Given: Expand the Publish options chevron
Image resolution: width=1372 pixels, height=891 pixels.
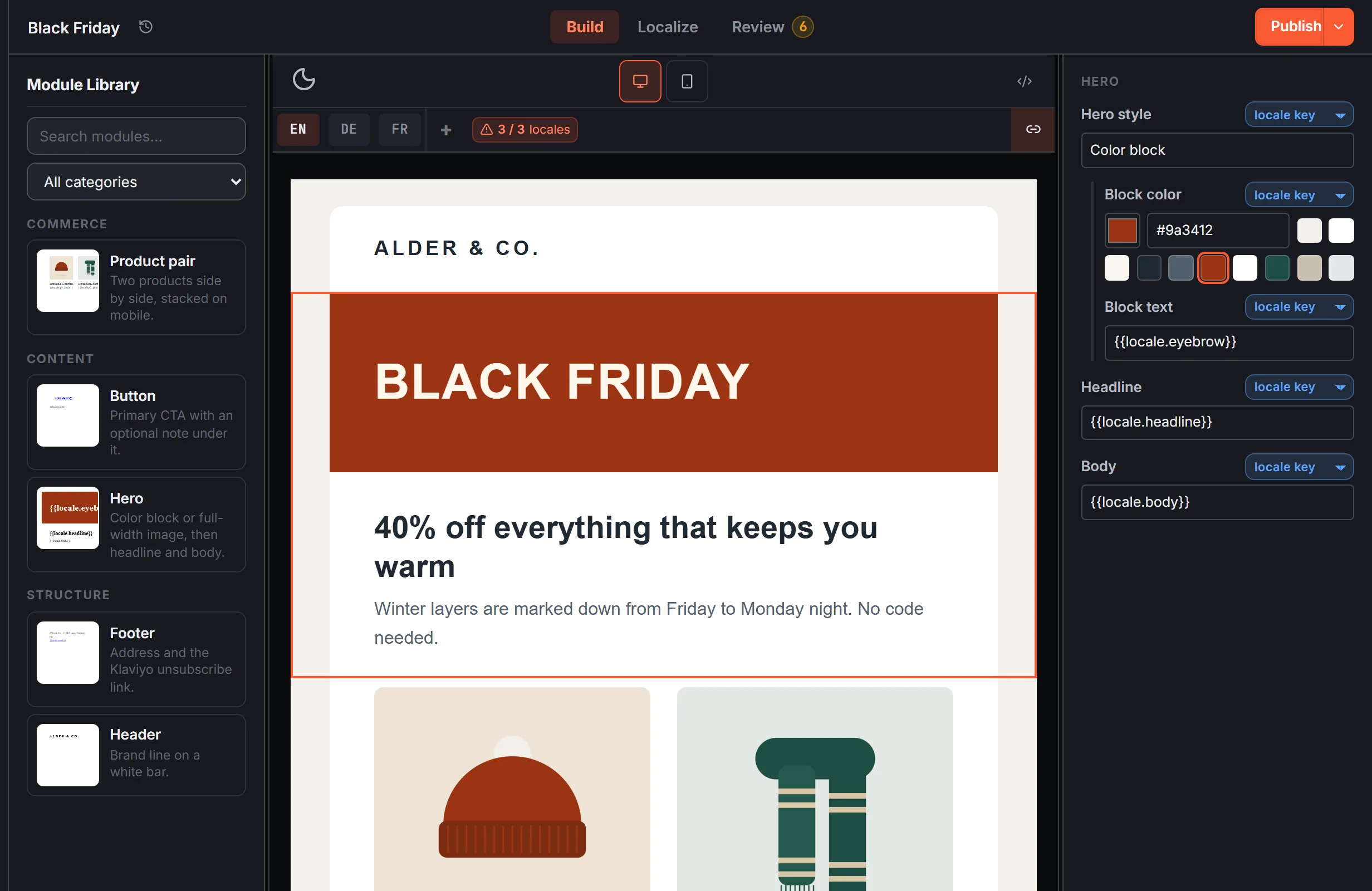Looking at the screenshot, I should point(1339,27).
